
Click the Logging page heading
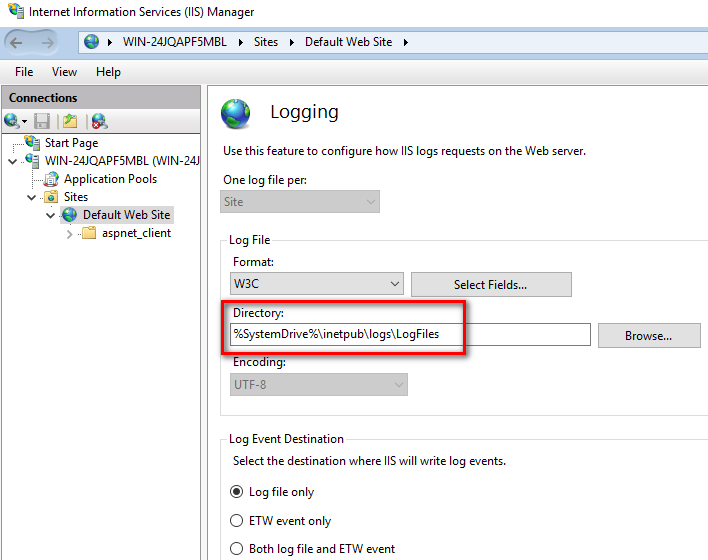tap(304, 112)
